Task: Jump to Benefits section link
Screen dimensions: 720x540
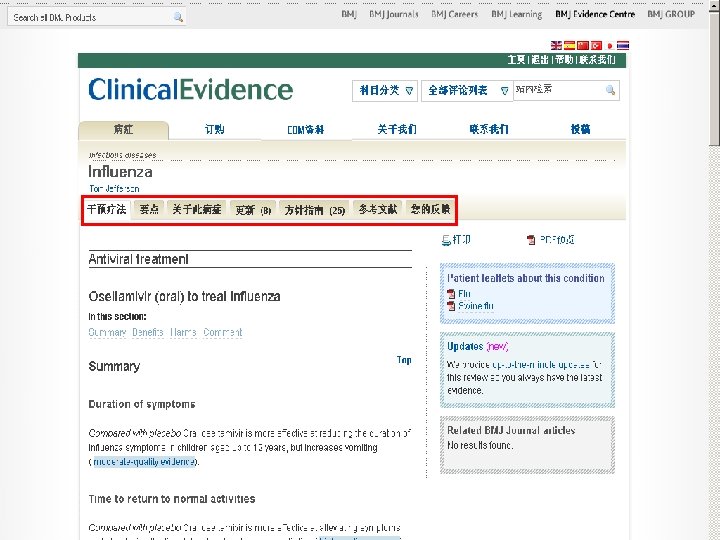Action: click(x=147, y=332)
